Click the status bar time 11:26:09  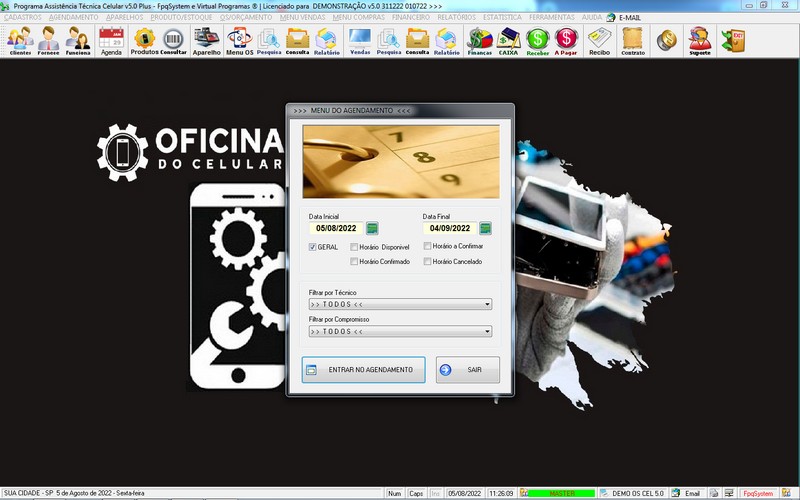pyautogui.click(x=501, y=493)
